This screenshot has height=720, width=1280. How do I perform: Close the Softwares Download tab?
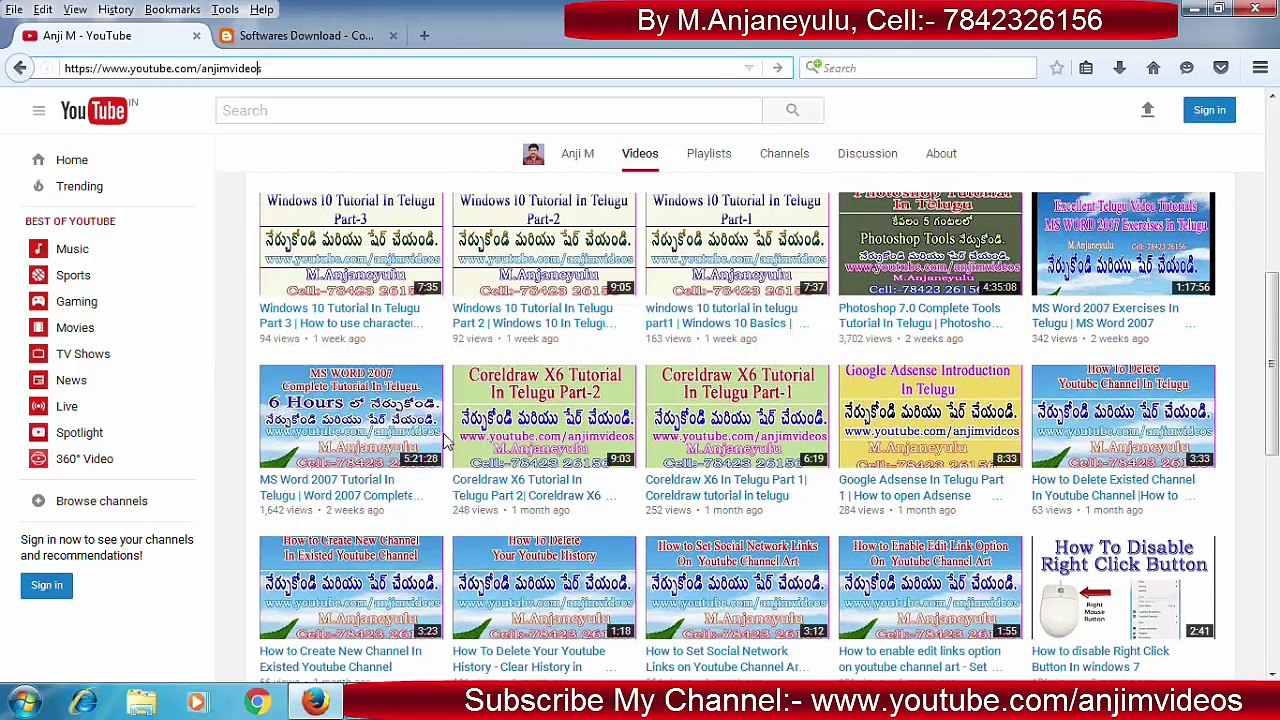(393, 36)
